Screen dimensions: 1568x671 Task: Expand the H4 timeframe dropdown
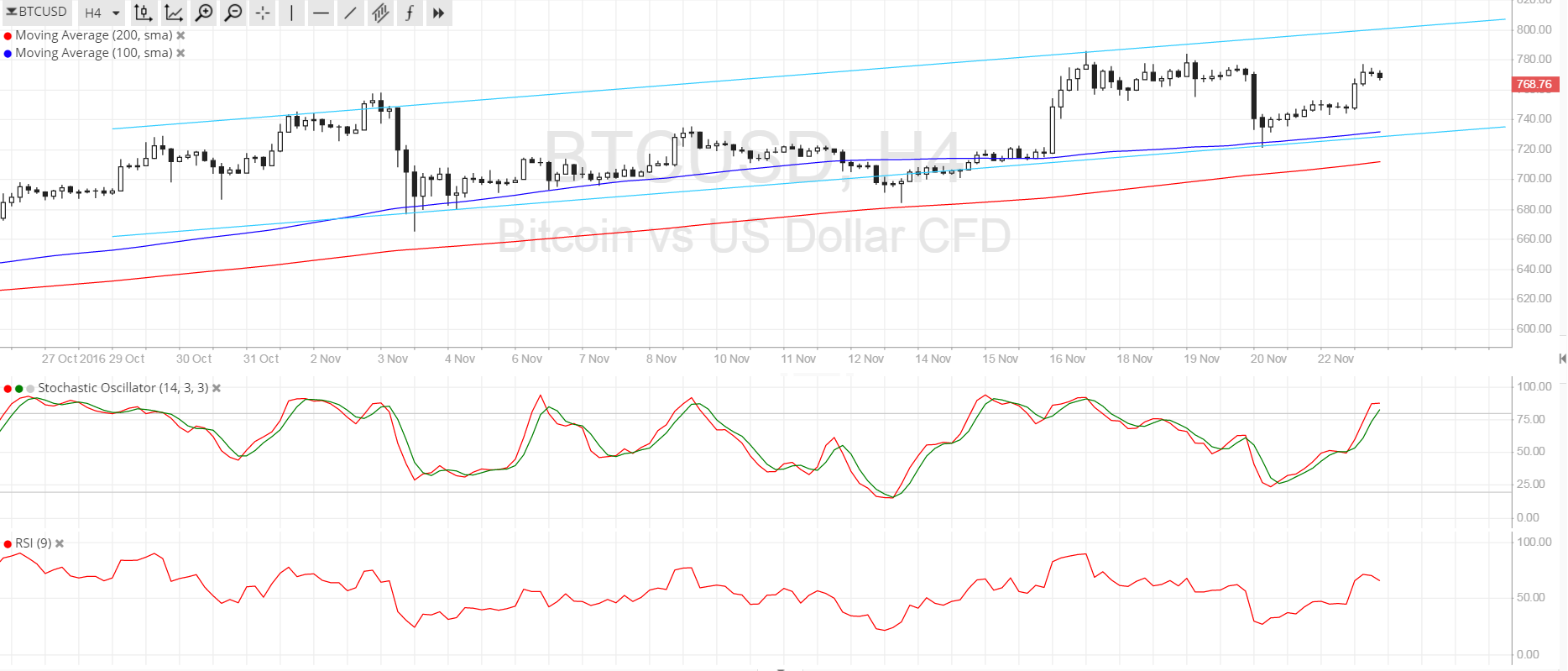(x=102, y=13)
